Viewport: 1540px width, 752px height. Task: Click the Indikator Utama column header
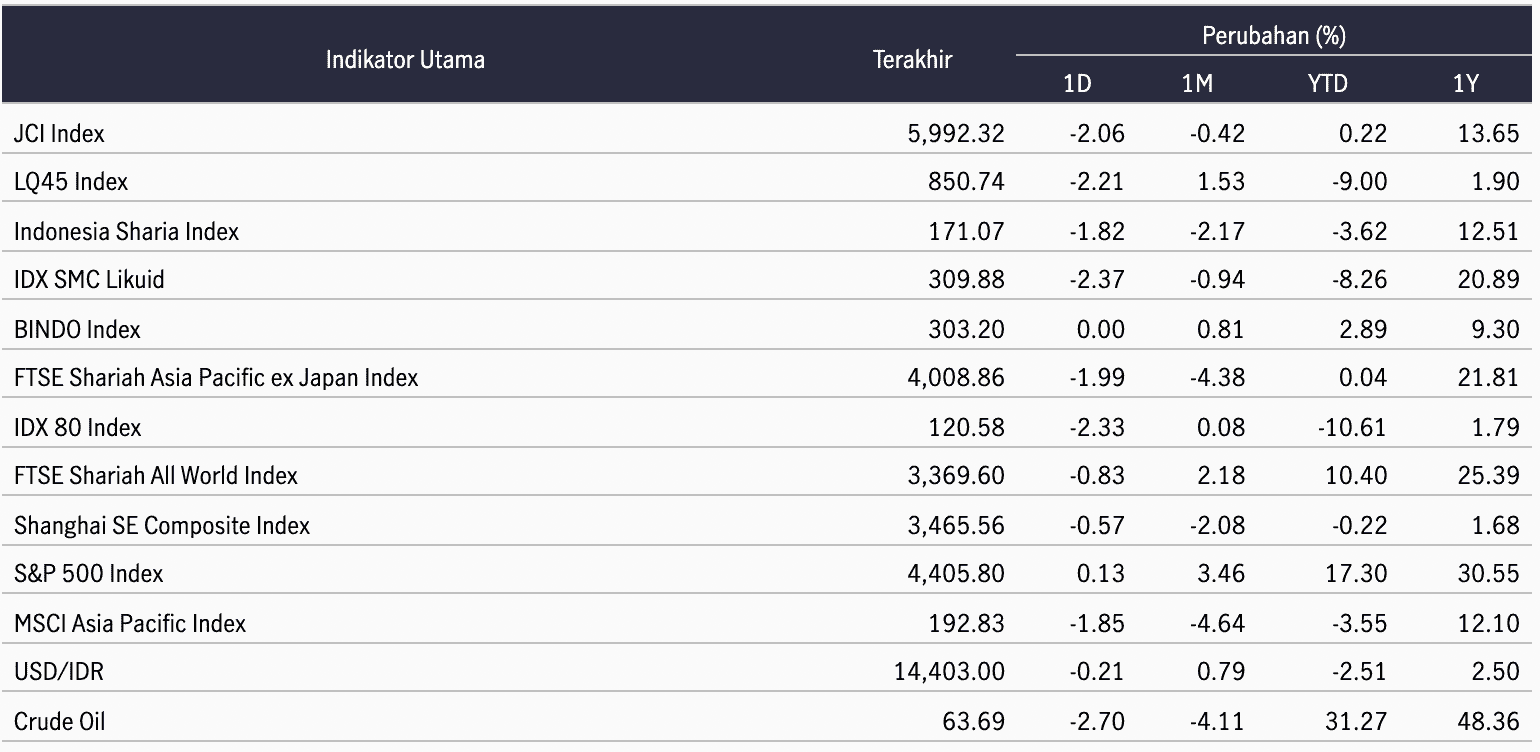[405, 60]
